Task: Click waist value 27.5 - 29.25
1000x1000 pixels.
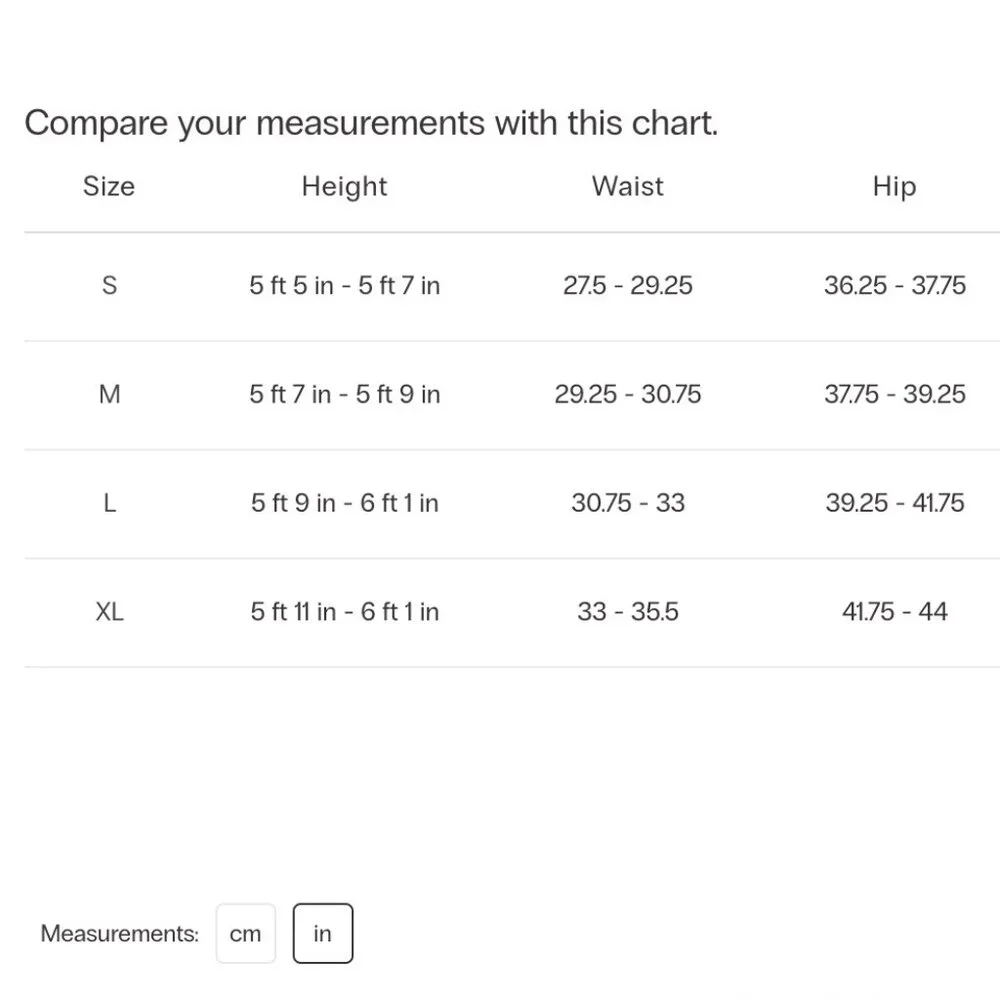Action: pos(628,285)
